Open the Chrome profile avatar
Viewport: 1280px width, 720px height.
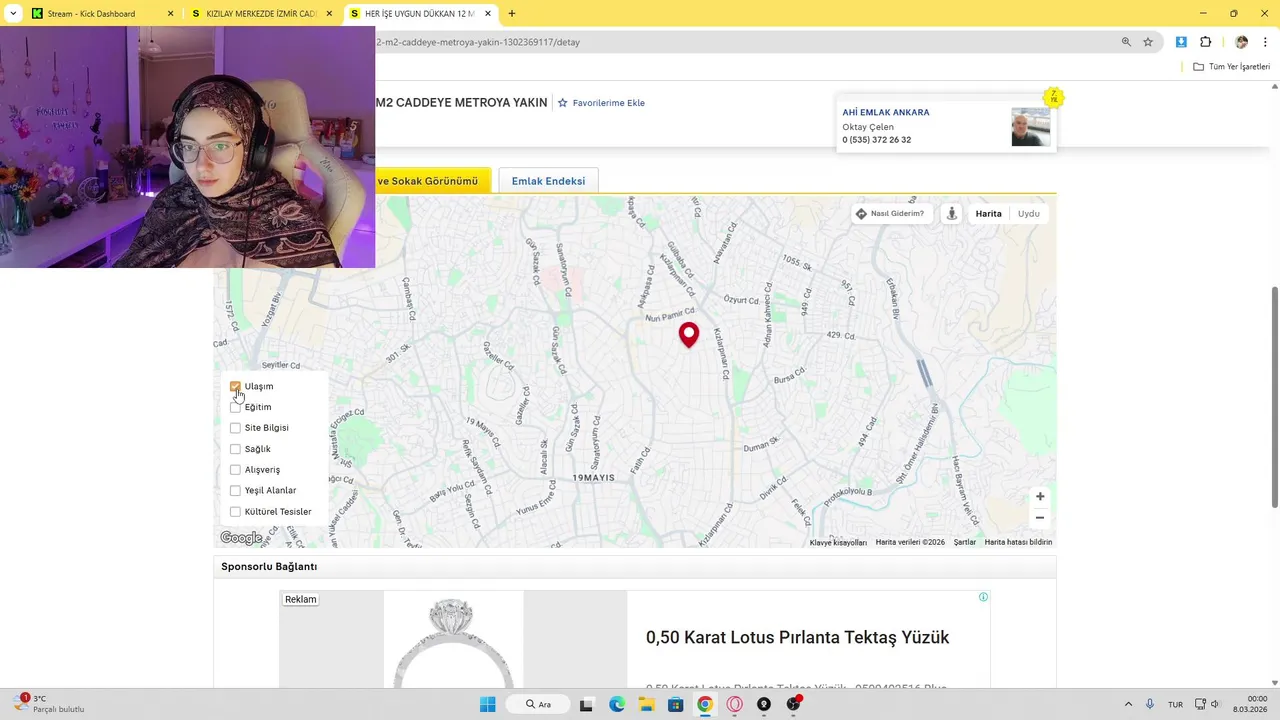point(1242,42)
